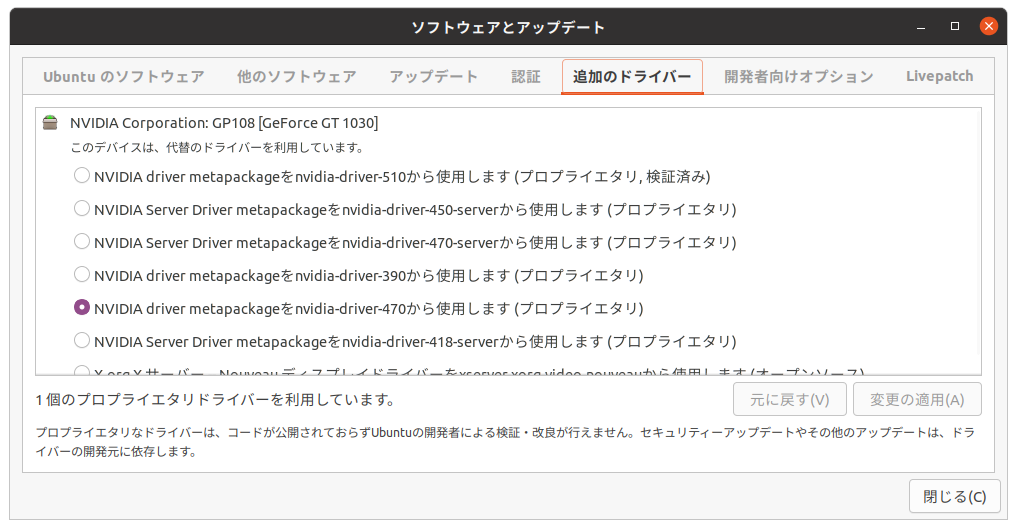Select nvidia-driver-450-server radio button

pos(82,209)
